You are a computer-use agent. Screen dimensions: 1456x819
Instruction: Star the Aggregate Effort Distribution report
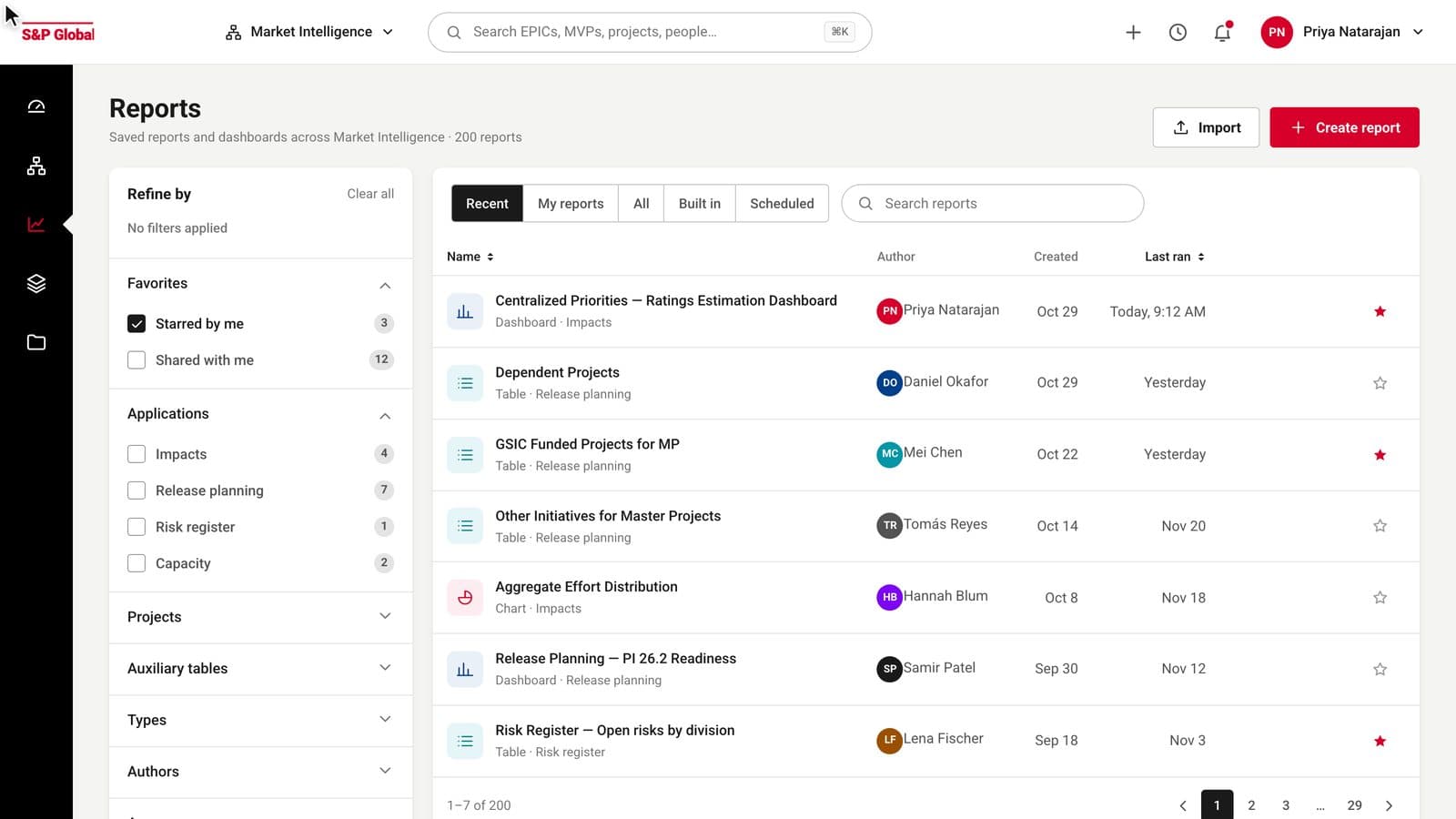coord(1380,598)
